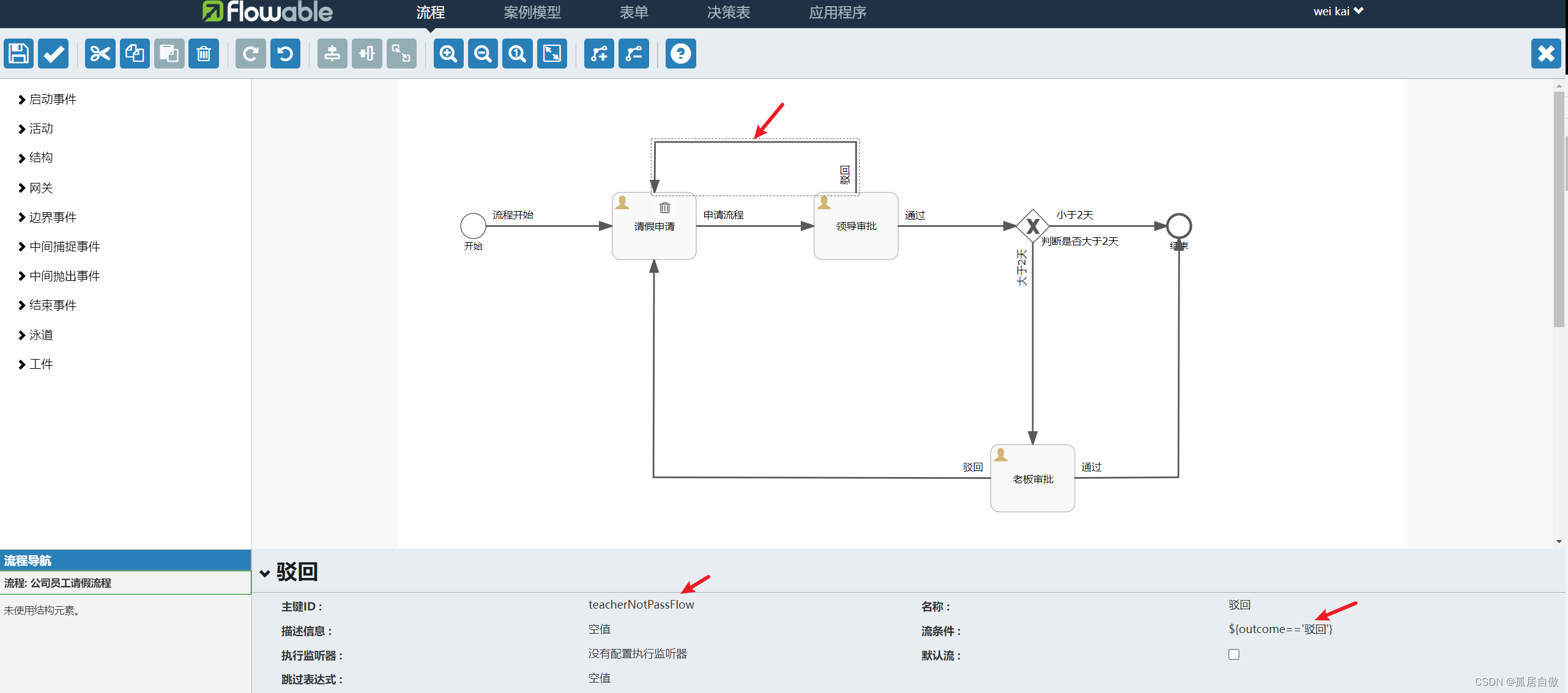Delete selected element with toolbar trash icon
The image size is (1568, 693).
tap(204, 54)
